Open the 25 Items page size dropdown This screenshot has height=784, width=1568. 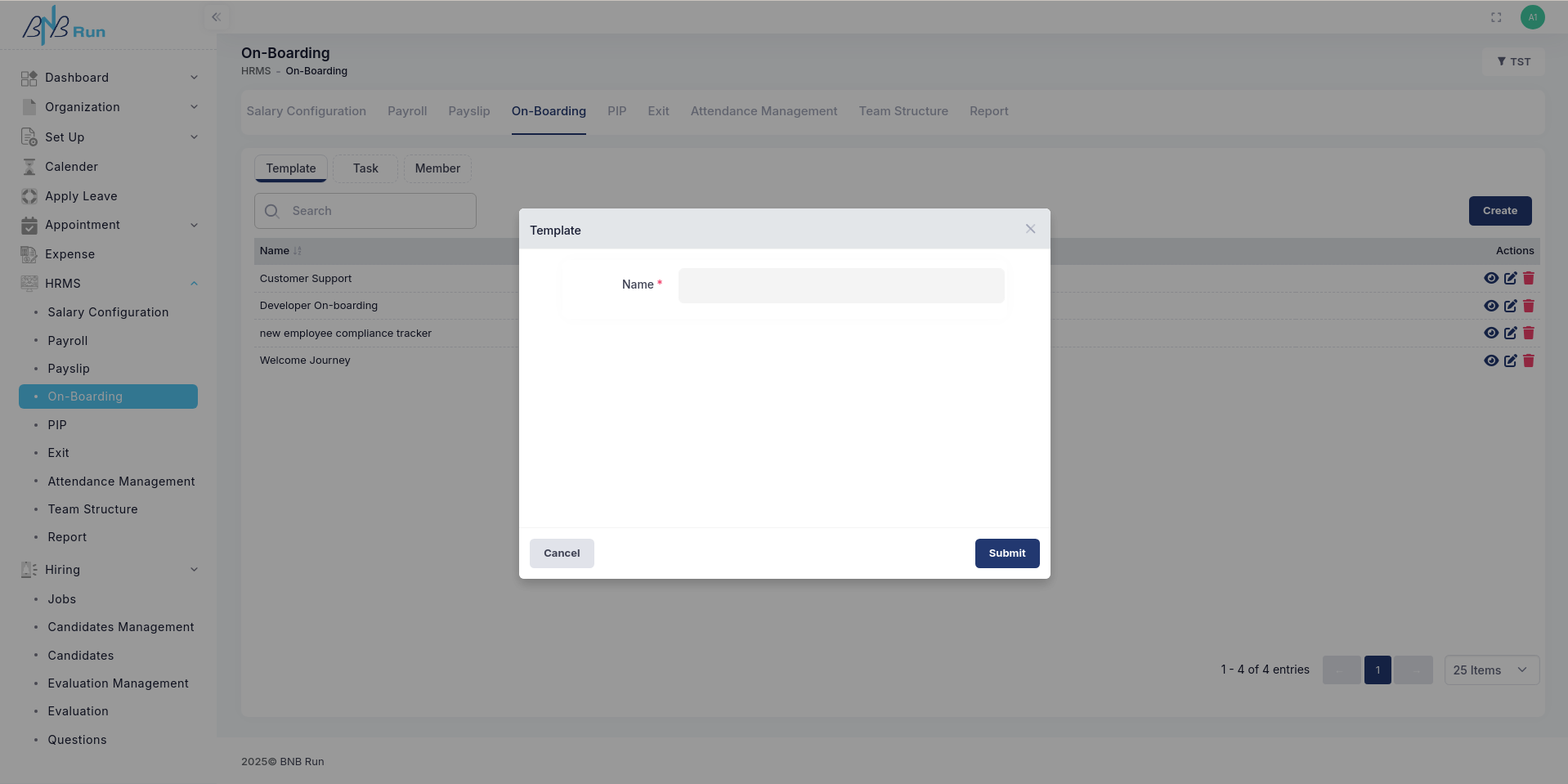click(x=1491, y=670)
